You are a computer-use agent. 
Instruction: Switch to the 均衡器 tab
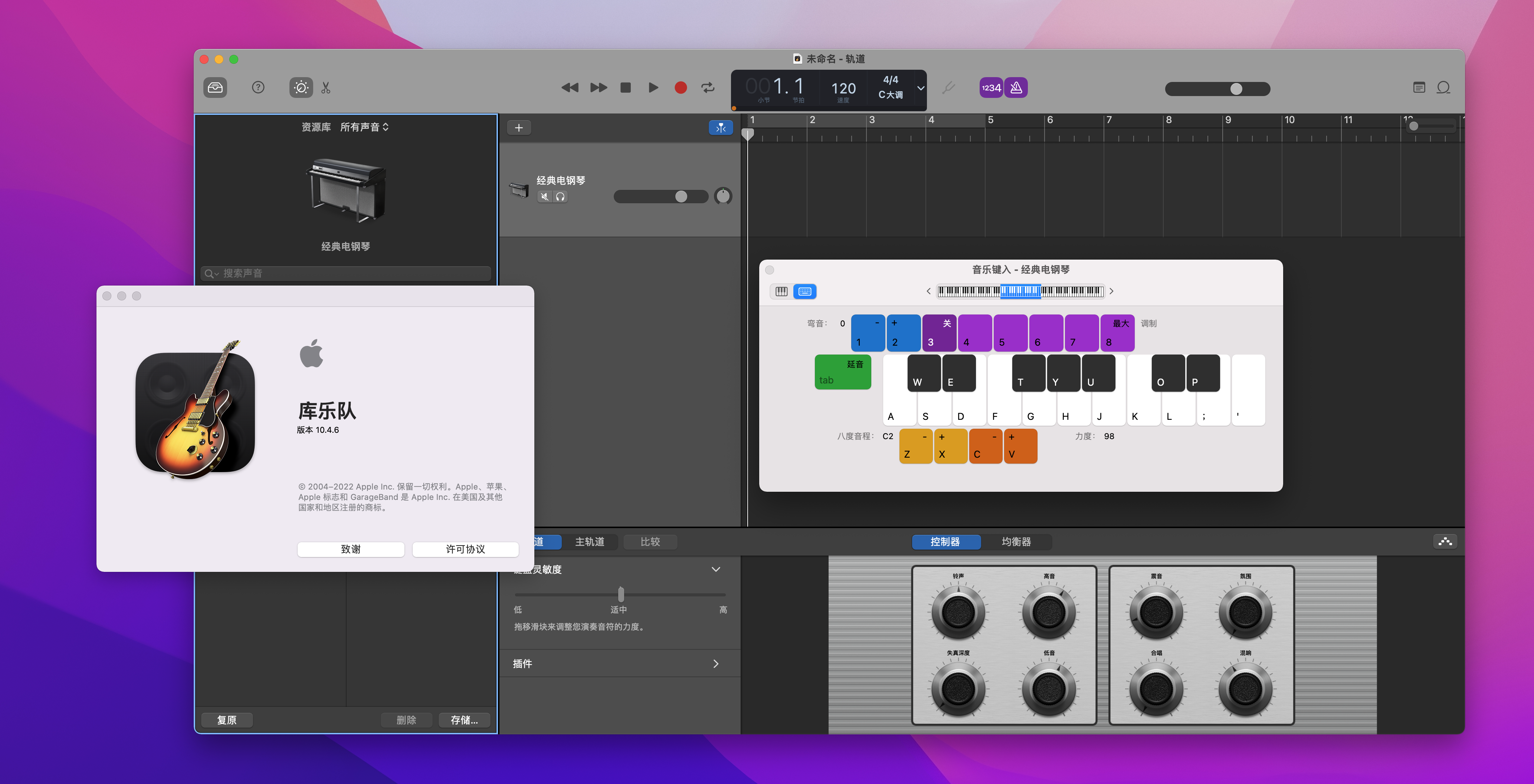[x=1016, y=541]
